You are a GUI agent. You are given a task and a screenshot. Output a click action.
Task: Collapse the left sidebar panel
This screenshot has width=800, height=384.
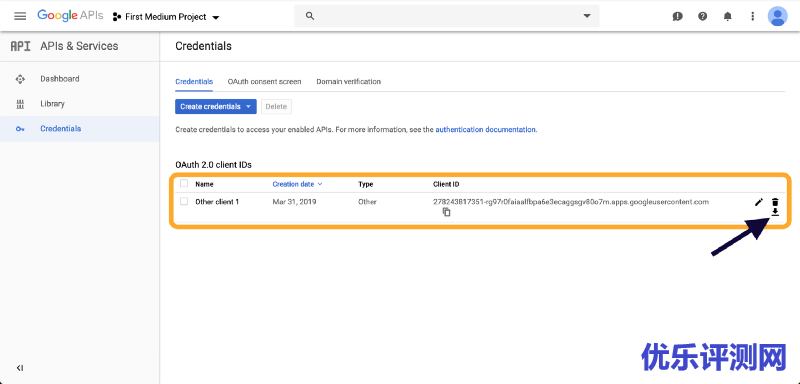[x=20, y=368]
